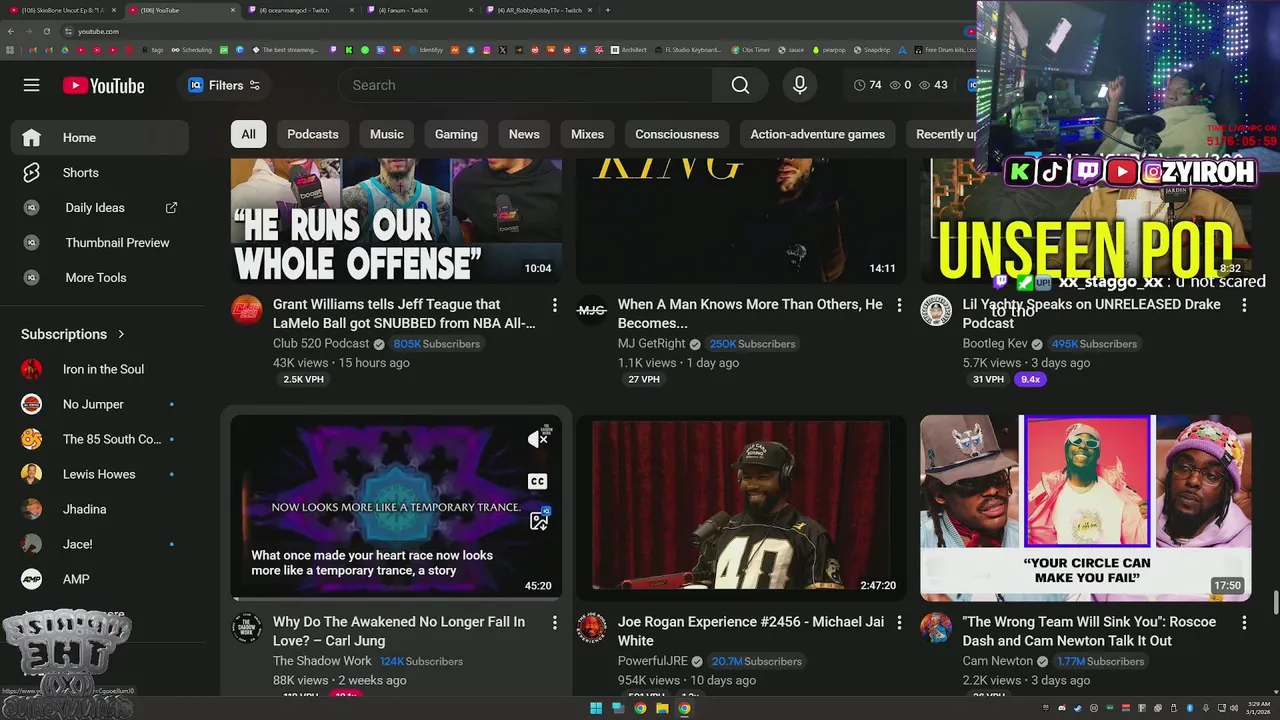Viewport: 1280px width, 720px height.
Task: Select the Gaming filter chip
Action: point(456,134)
